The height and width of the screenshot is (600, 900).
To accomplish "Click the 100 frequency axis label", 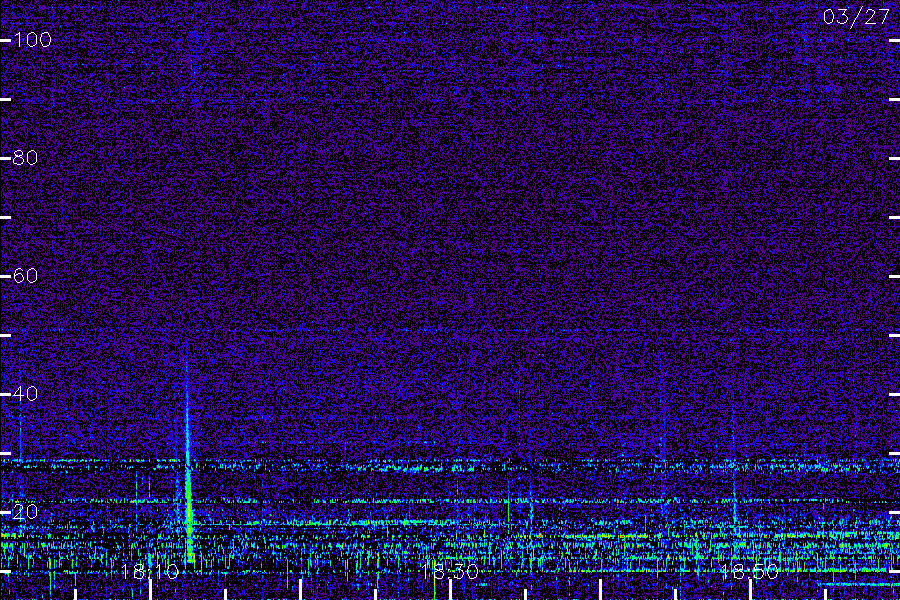I will pos(32,40).
